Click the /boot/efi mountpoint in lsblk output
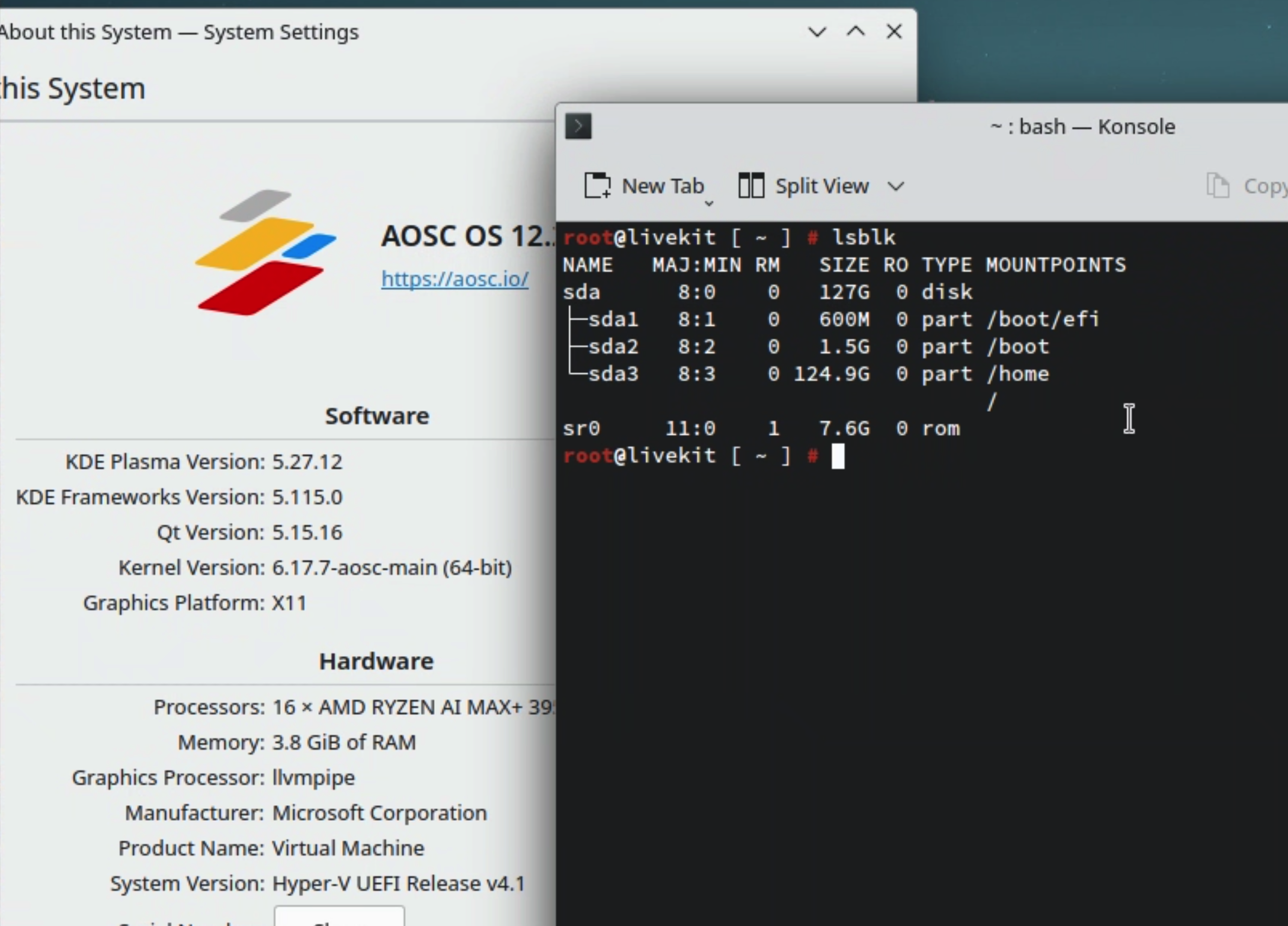The image size is (1288, 926). point(1043,319)
